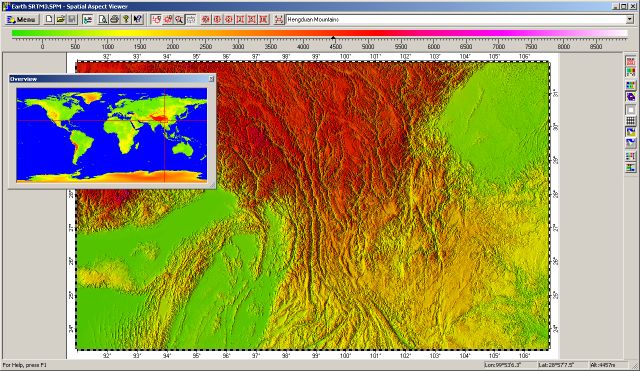Click the Alt 4457m readout in status bar
The height and width of the screenshot is (371, 640).
click(602, 365)
